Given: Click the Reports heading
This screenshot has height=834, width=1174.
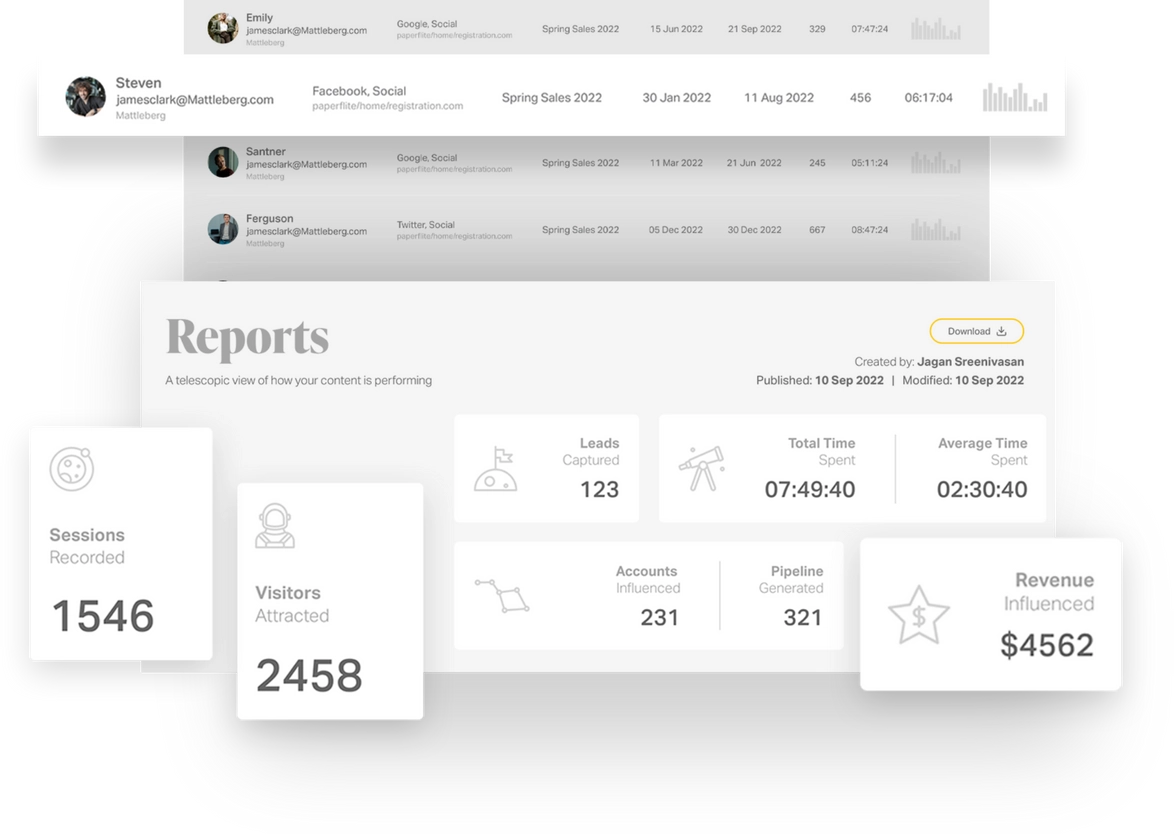Looking at the screenshot, I should 247,338.
